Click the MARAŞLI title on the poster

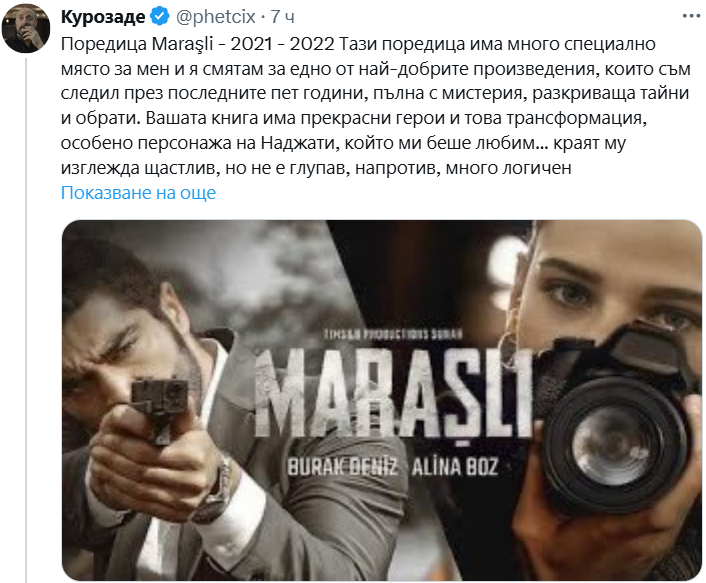[x=394, y=394]
